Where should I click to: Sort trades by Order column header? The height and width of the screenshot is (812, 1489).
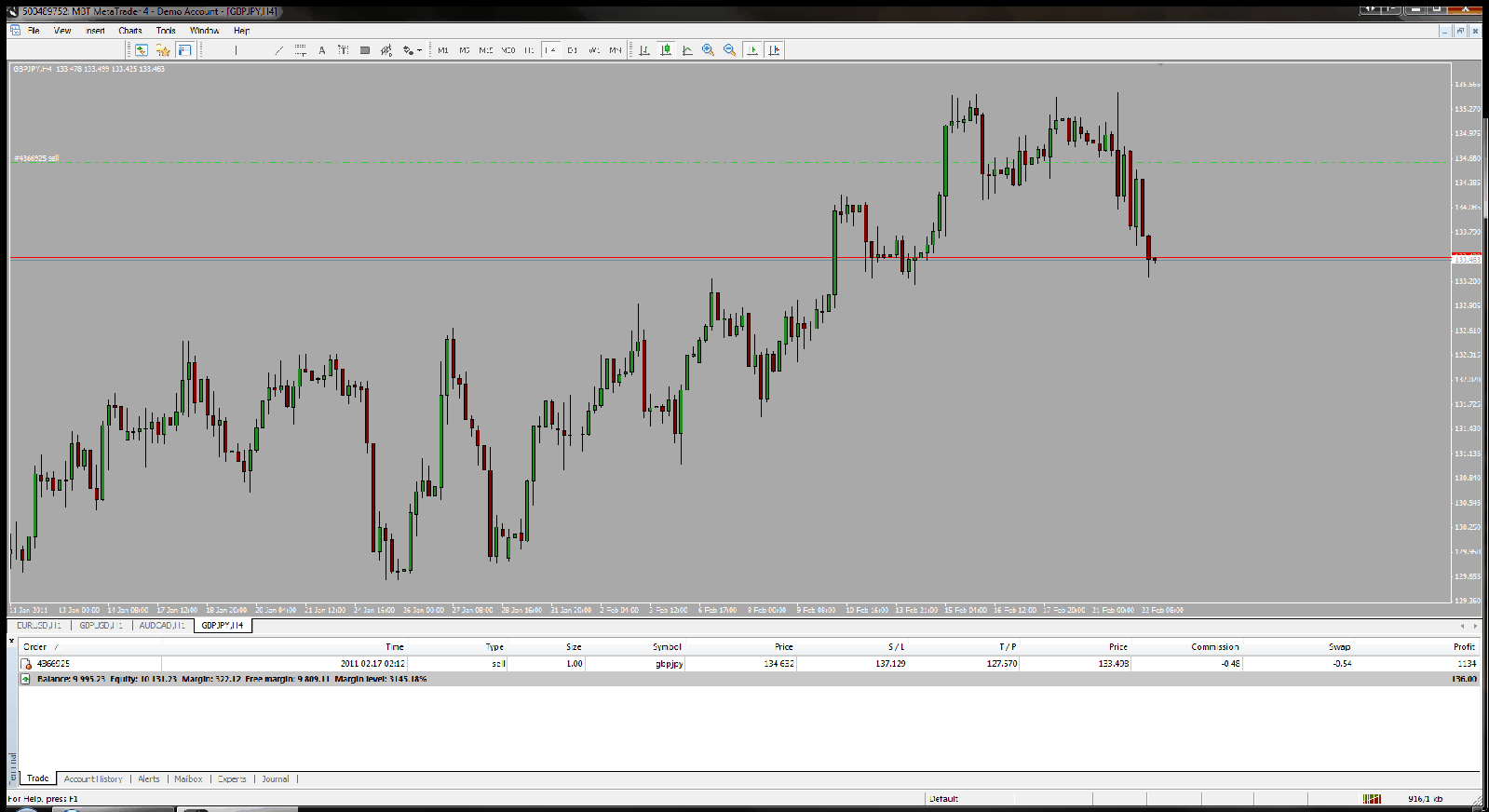click(x=35, y=646)
